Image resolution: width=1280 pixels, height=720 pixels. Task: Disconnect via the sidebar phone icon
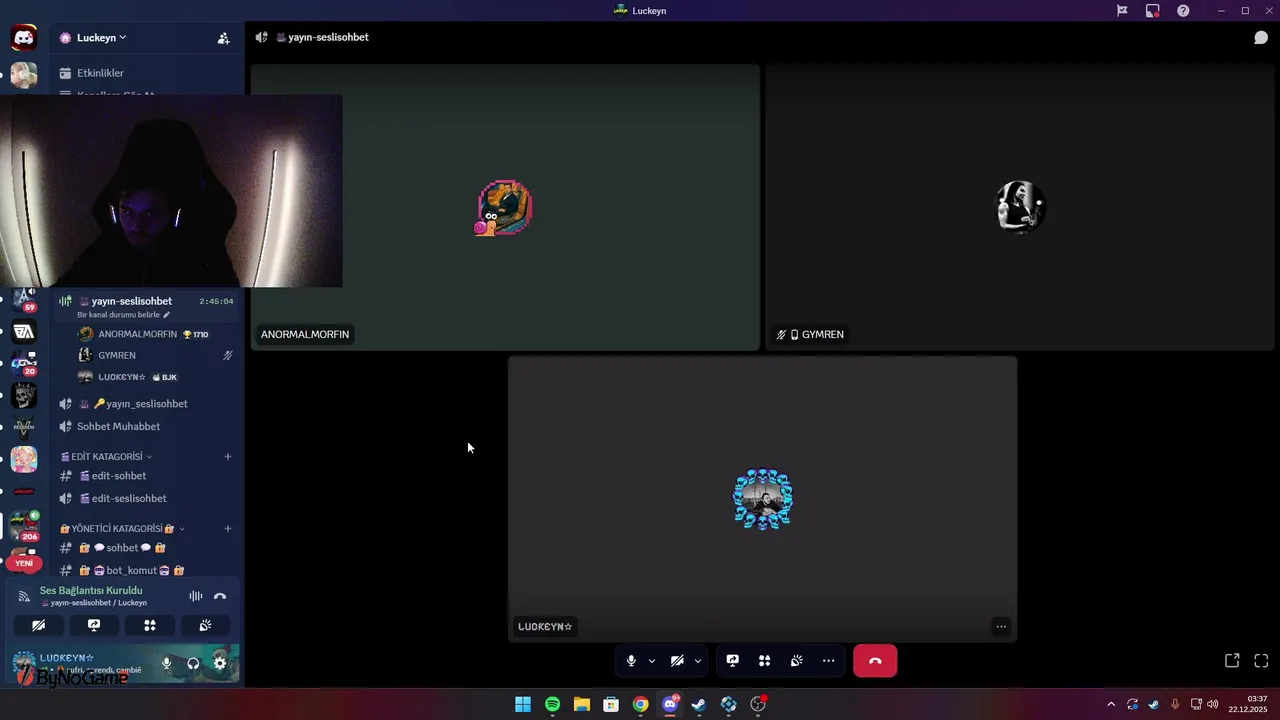coord(220,596)
